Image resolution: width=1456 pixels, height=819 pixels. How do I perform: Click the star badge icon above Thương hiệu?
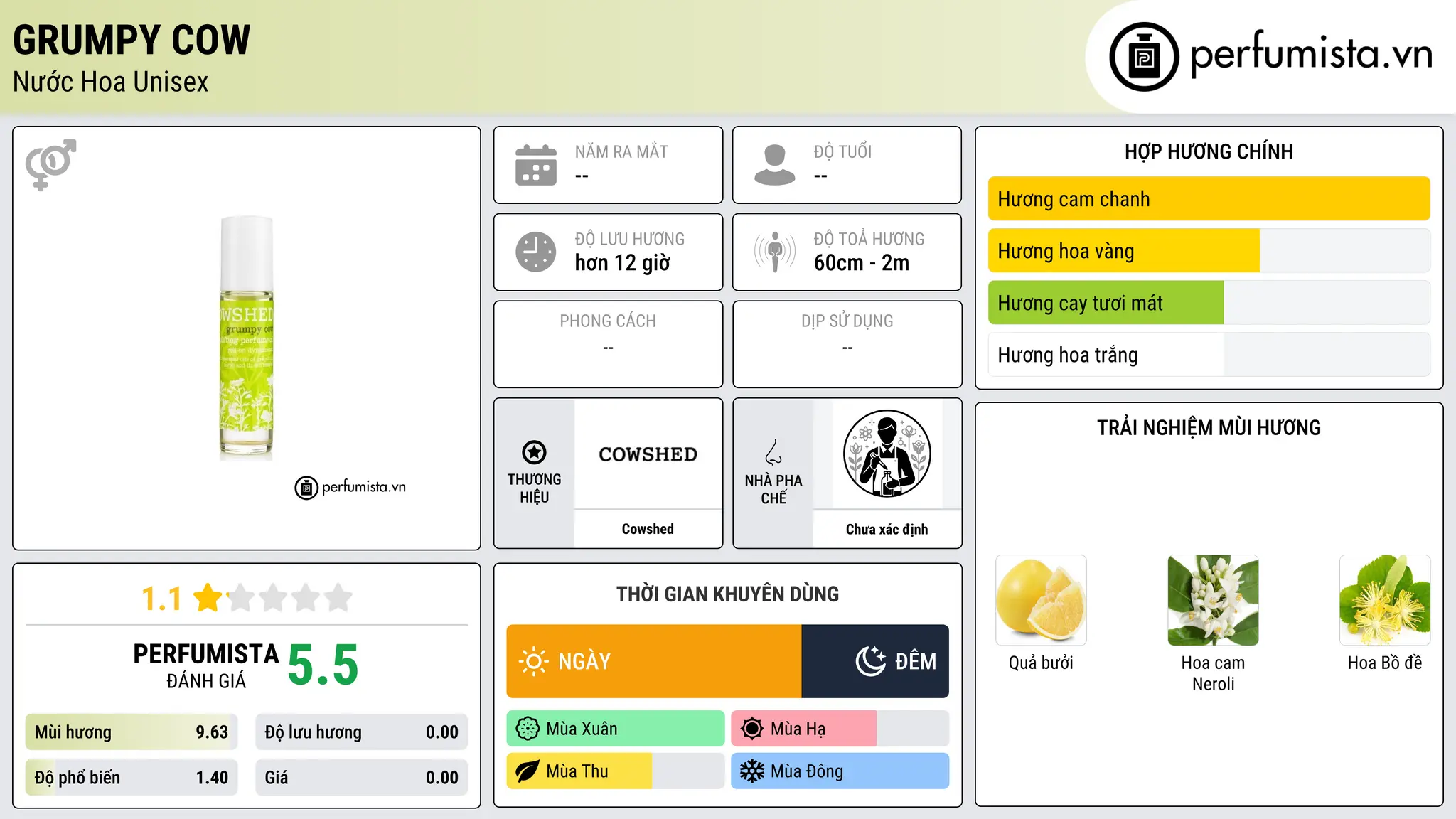coord(534,452)
